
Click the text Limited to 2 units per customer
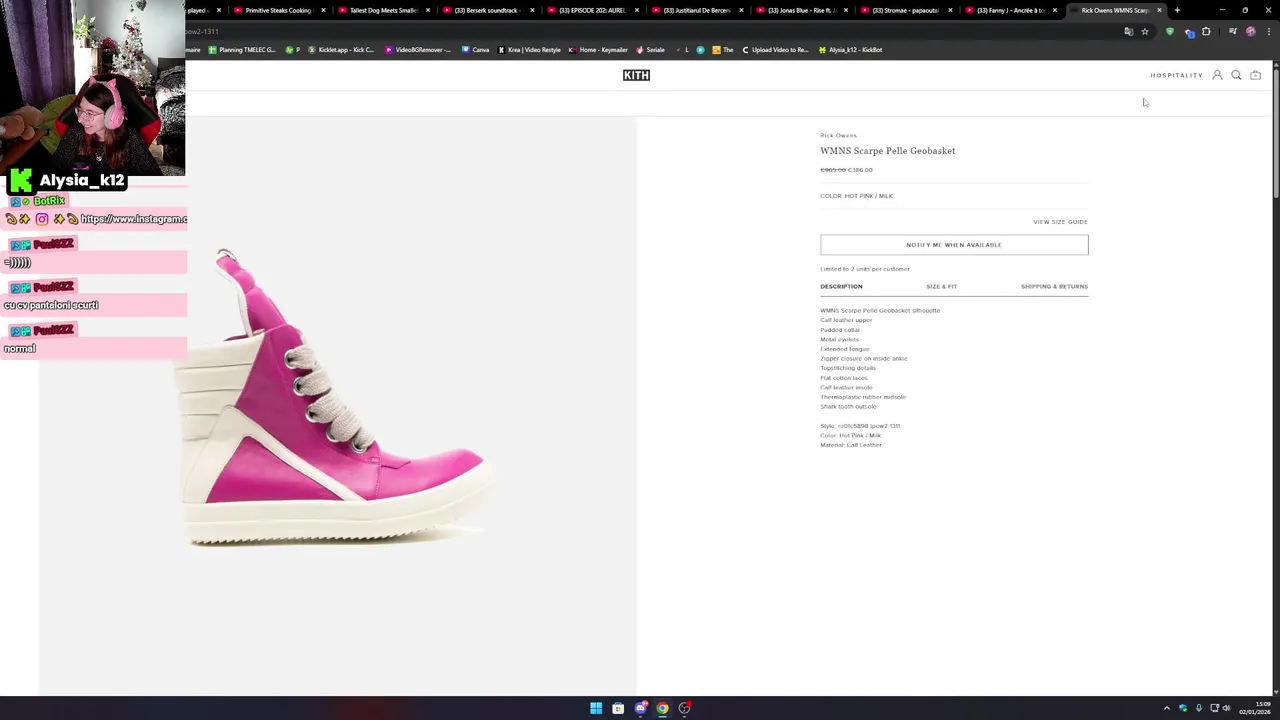pos(865,269)
